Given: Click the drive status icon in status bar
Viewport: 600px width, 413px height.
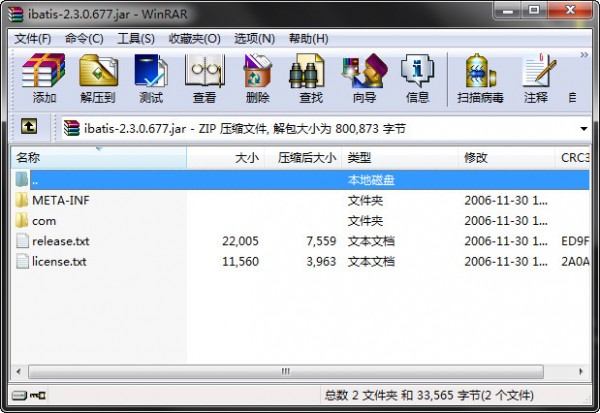Looking at the screenshot, I should pos(19,395).
